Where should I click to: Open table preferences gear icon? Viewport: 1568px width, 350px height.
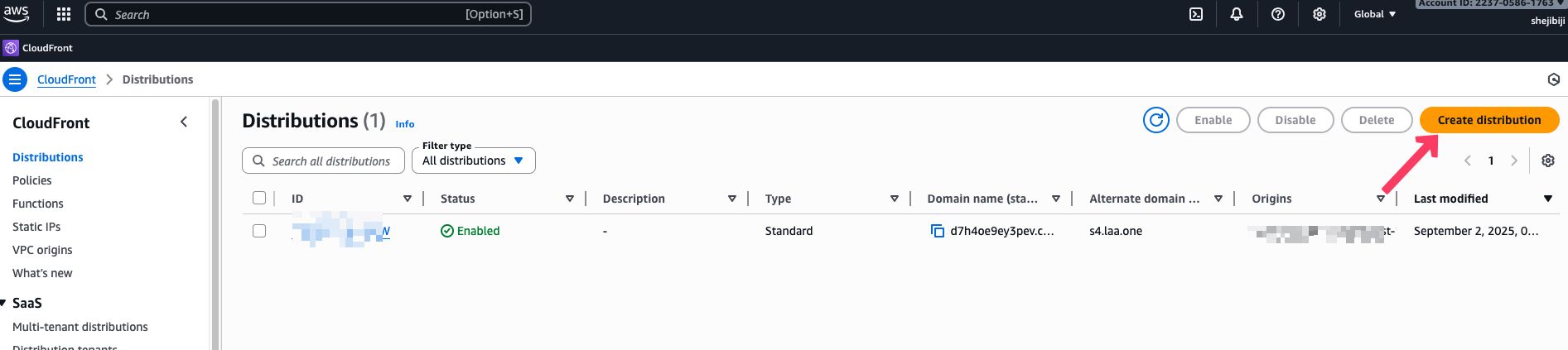1547,161
